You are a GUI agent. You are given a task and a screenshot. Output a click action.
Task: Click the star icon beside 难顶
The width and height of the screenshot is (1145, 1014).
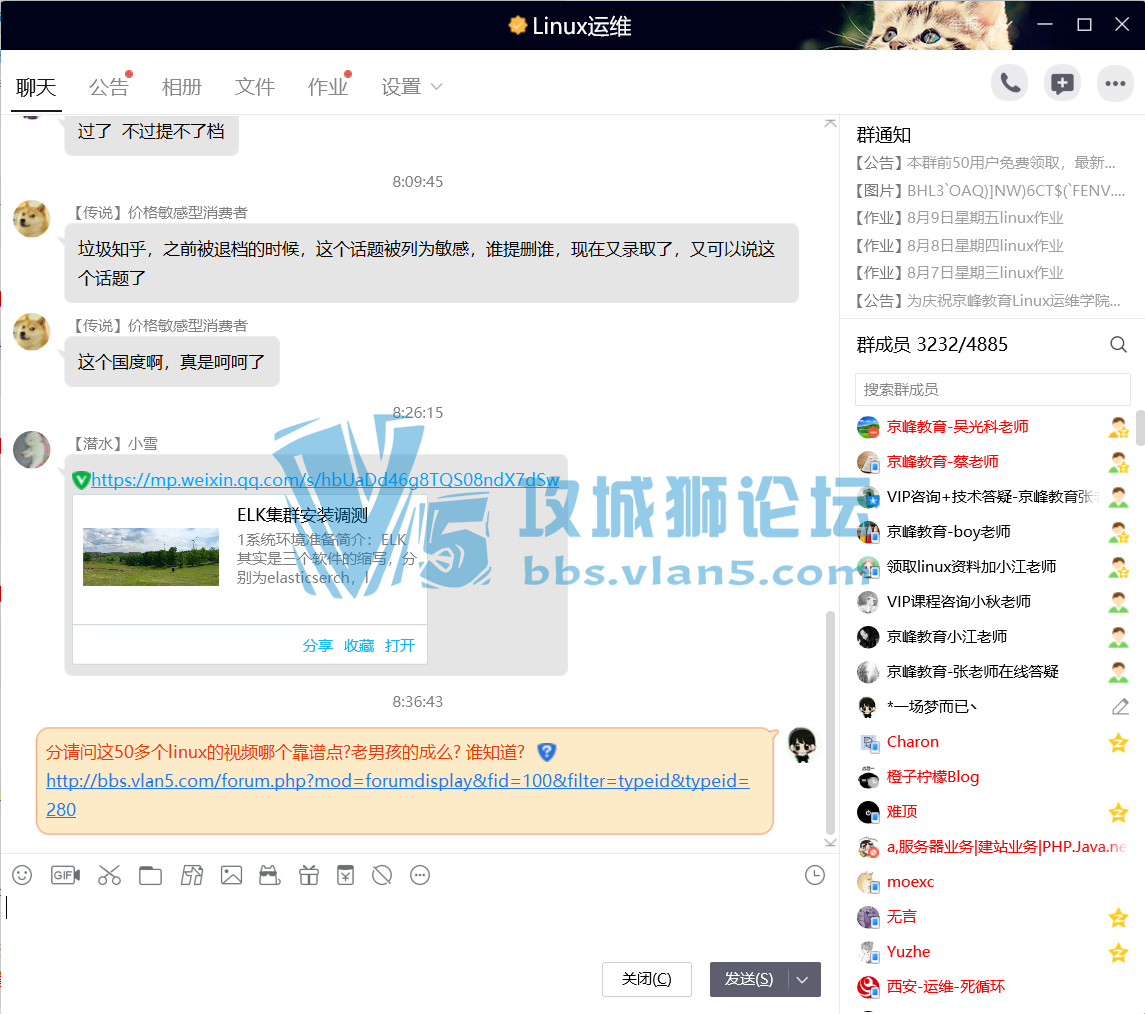(x=1118, y=812)
